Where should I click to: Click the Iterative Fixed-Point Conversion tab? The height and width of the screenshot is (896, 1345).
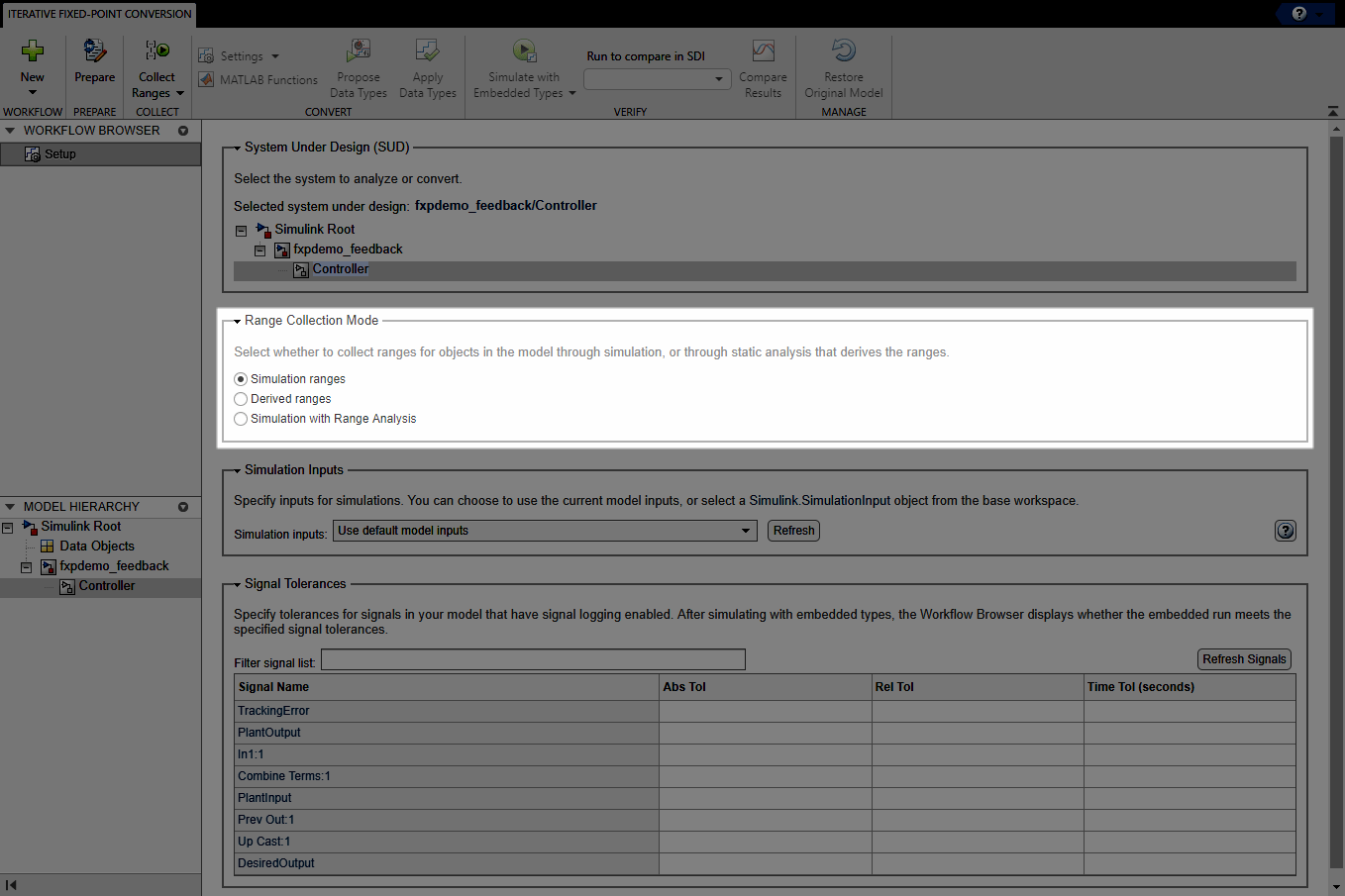click(x=97, y=14)
